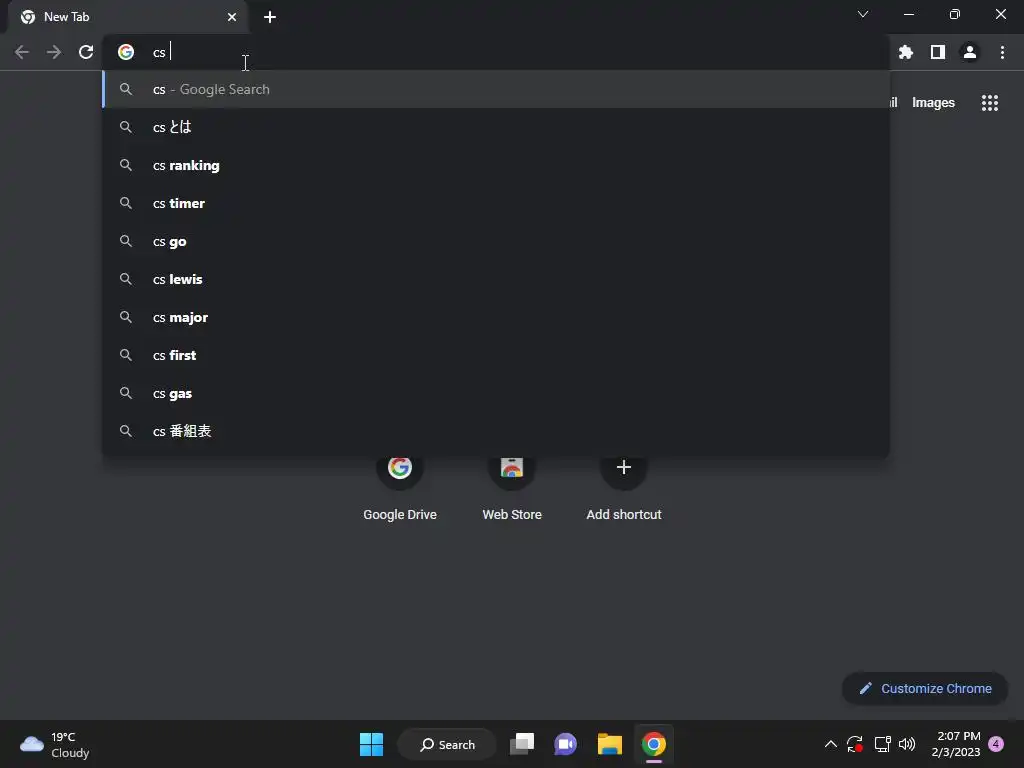Open the volume speaker icon

907,744
